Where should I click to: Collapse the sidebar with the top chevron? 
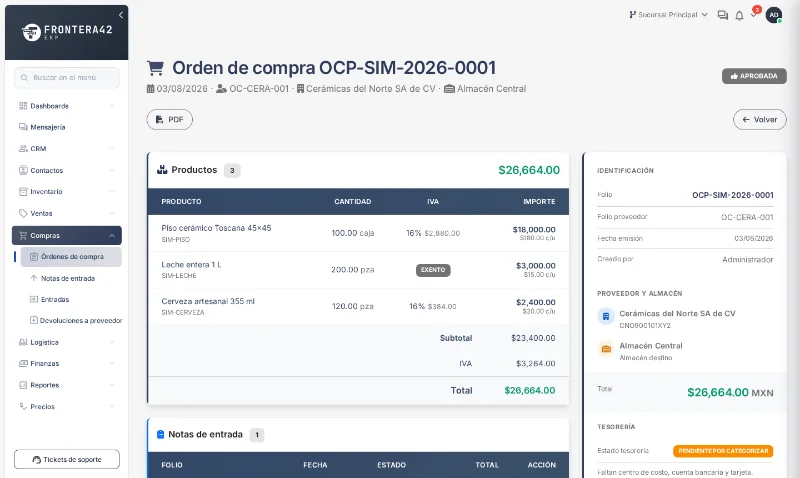[x=121, y=15]
